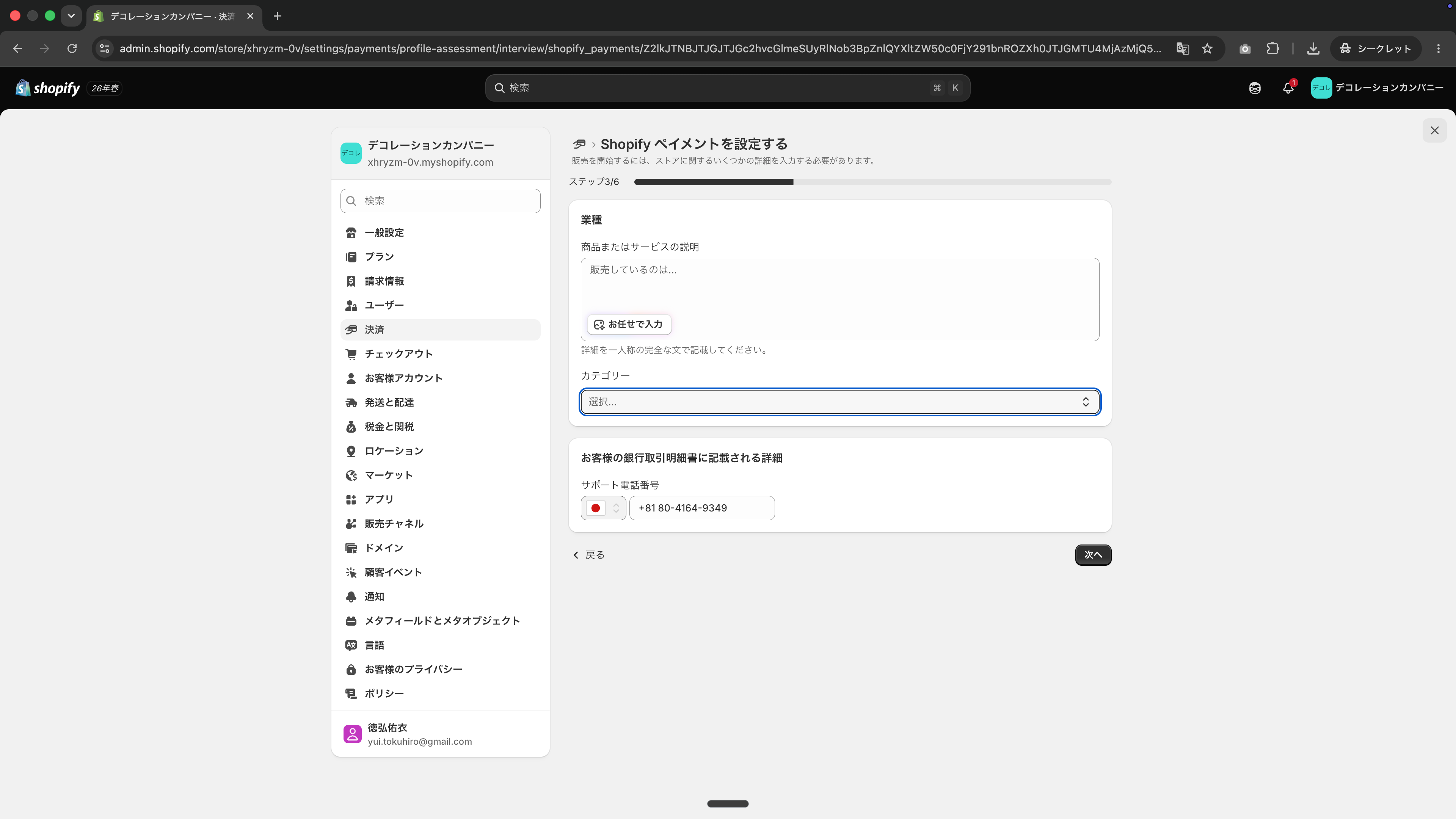Click the Sidekick assistant icon in top bar

[x=1255, y=88]
